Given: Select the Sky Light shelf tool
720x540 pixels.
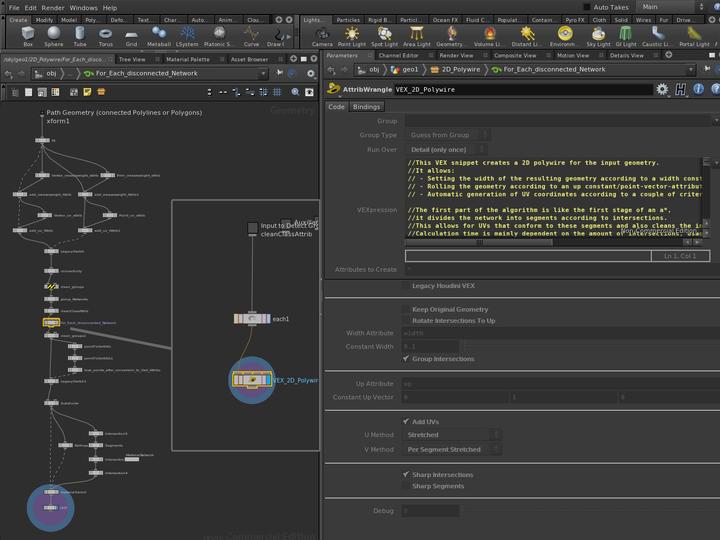Looking at the screenshot, I should 598,36.
